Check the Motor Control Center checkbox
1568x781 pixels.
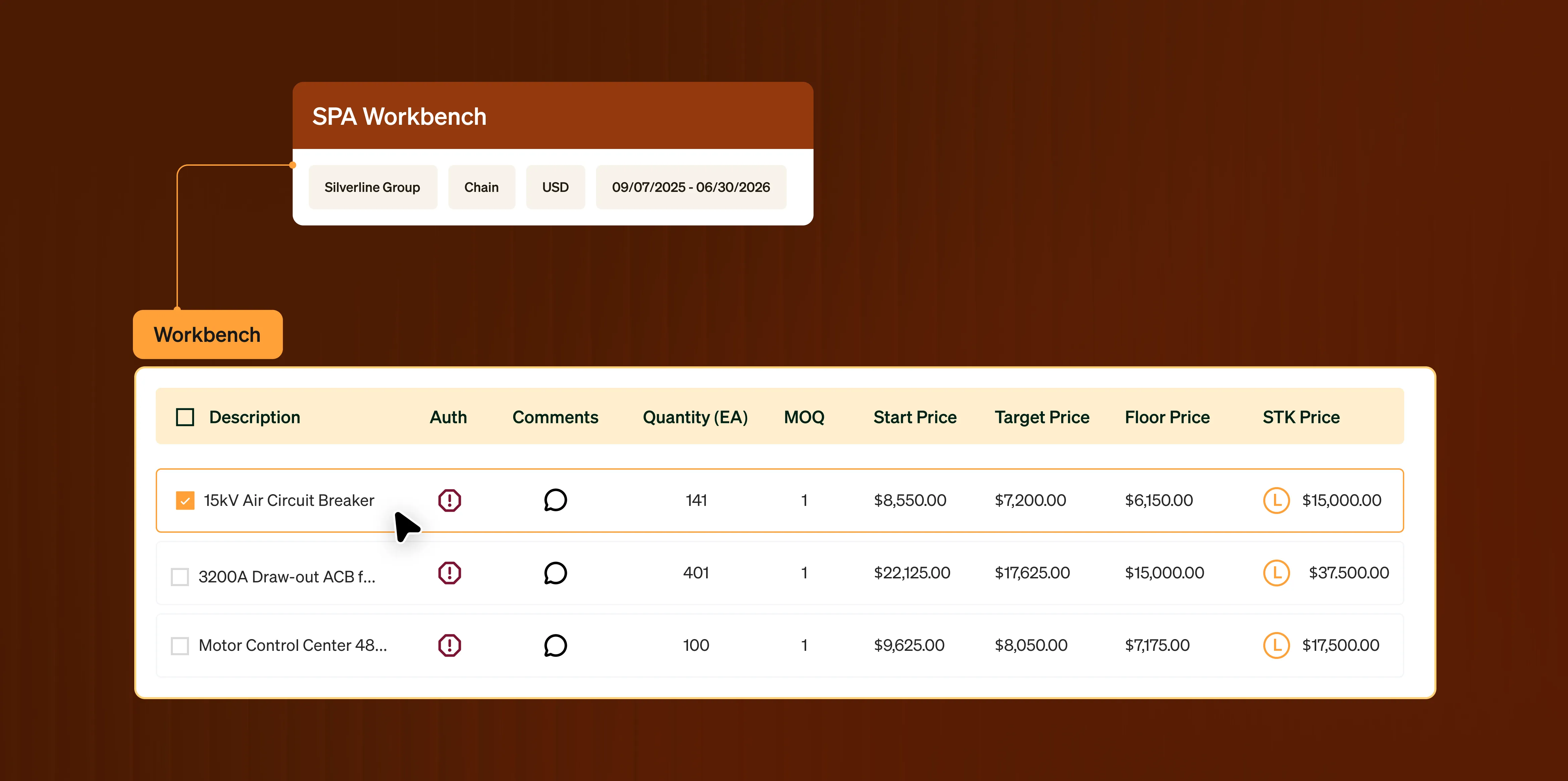pyautogui.click(x=180, y=645)
